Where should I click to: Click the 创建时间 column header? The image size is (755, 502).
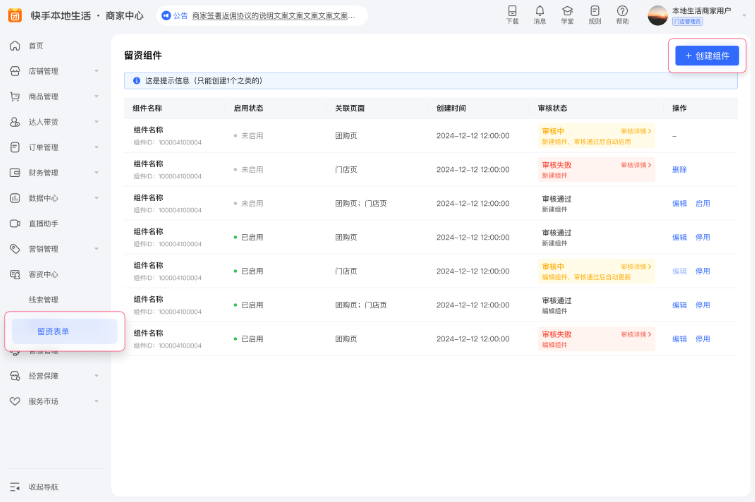[451, 108]
